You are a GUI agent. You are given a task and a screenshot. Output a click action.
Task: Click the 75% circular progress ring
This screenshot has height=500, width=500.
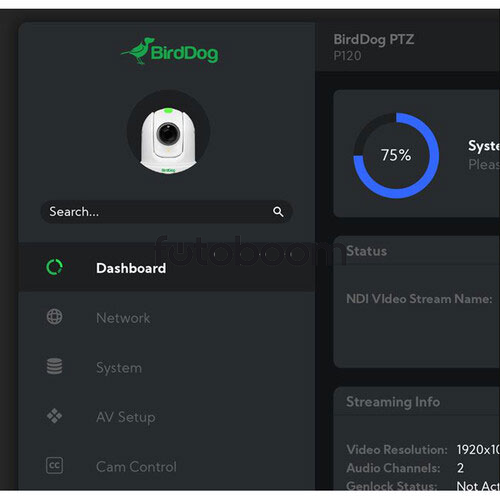396,155
